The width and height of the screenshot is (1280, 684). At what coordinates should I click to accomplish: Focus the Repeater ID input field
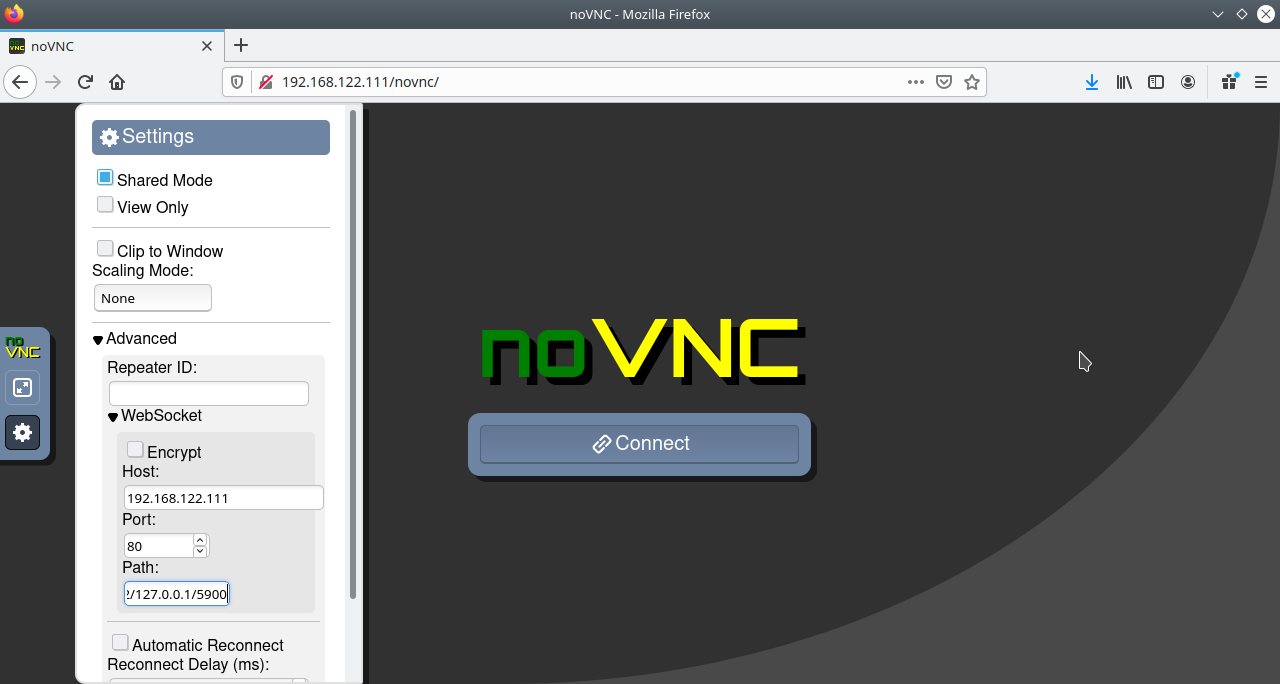pos(209,394)
